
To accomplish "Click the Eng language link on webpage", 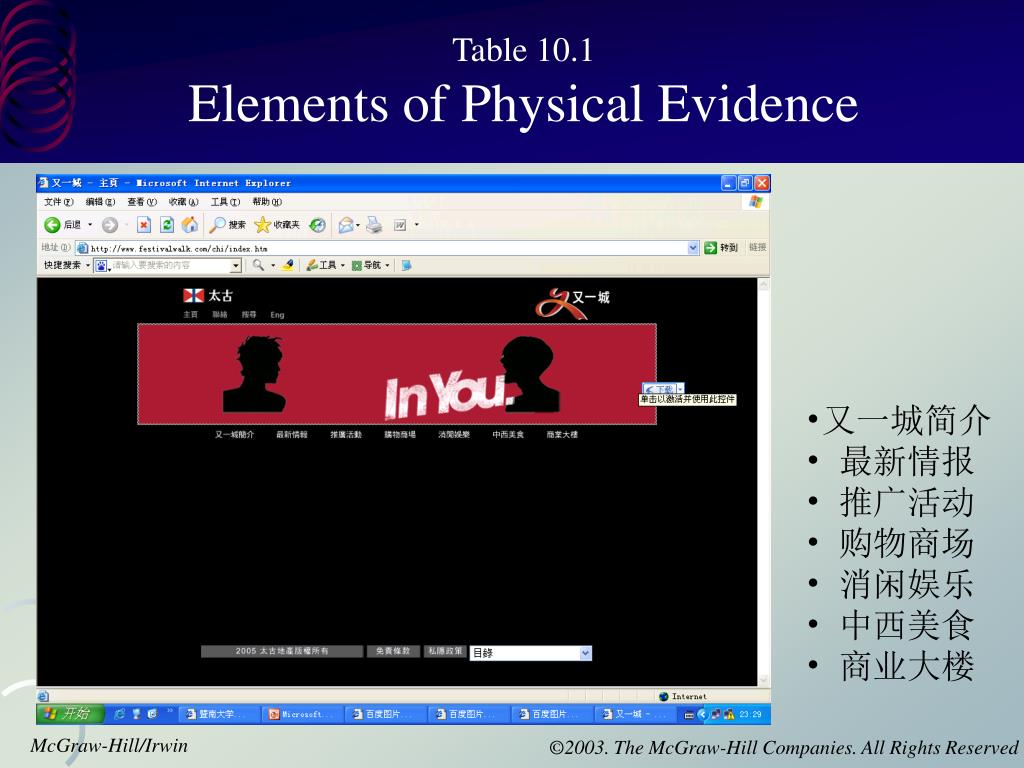I will [x=277, y=315].
